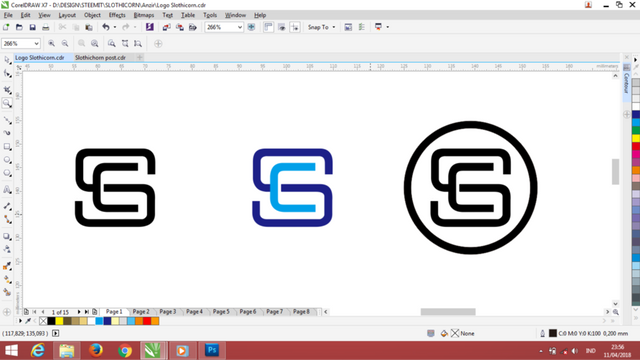
Task: Toggle Show Grid button
Action: click(x=282, y=27)
